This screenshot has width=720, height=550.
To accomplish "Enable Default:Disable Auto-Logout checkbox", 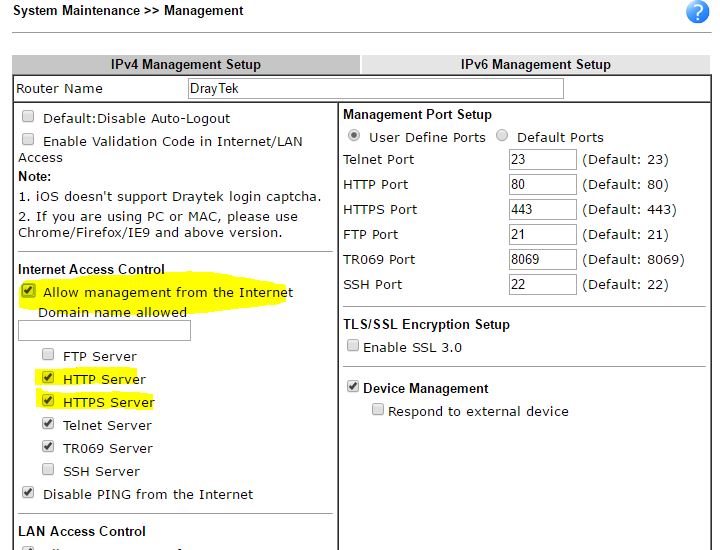I will pos(28,117).
